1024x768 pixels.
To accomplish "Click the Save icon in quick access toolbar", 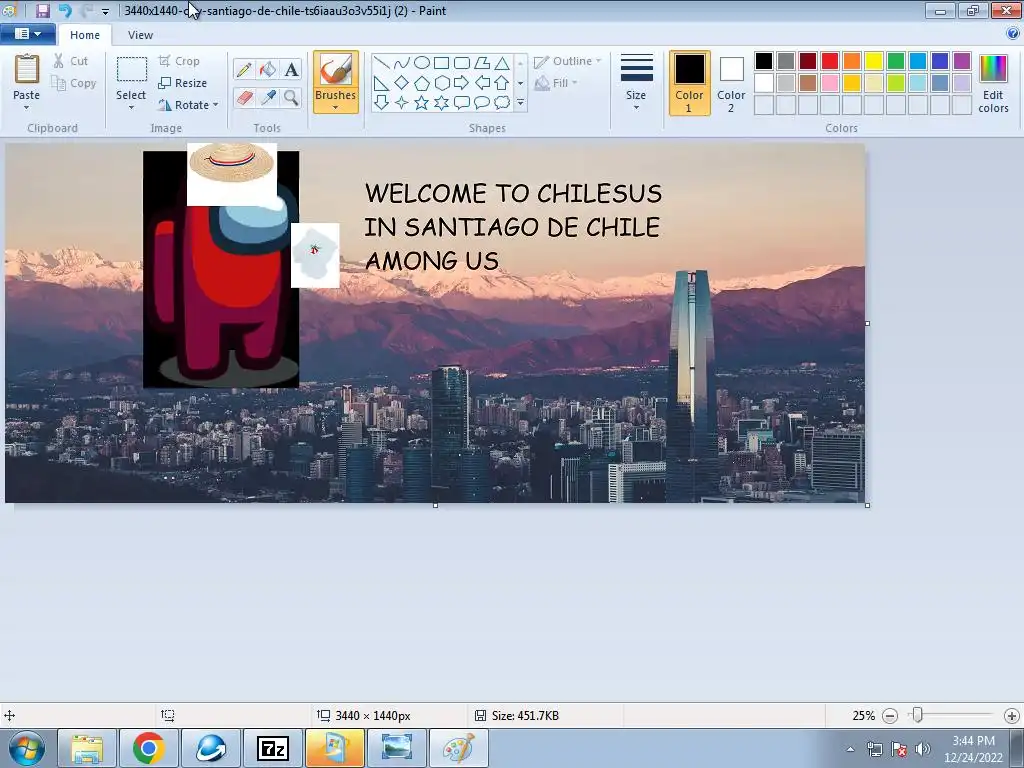I will (42, 10).
